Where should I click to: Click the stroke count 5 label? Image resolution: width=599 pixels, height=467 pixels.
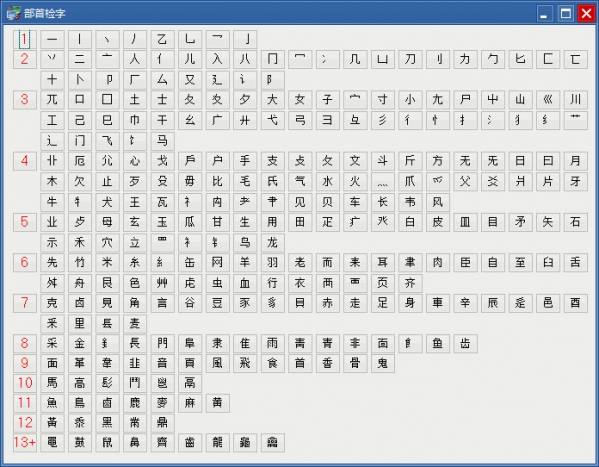pos(24,222)
